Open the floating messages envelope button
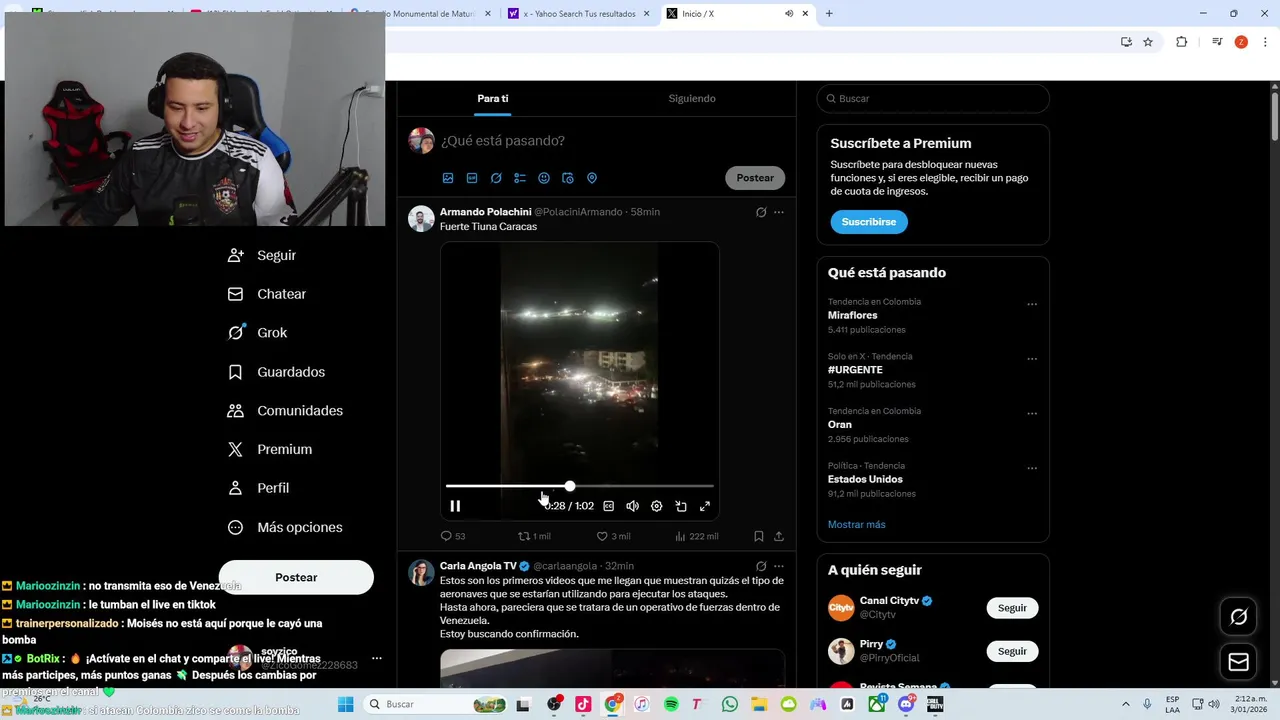This screenshot has width=1280, height=720. pos(1238,662)
